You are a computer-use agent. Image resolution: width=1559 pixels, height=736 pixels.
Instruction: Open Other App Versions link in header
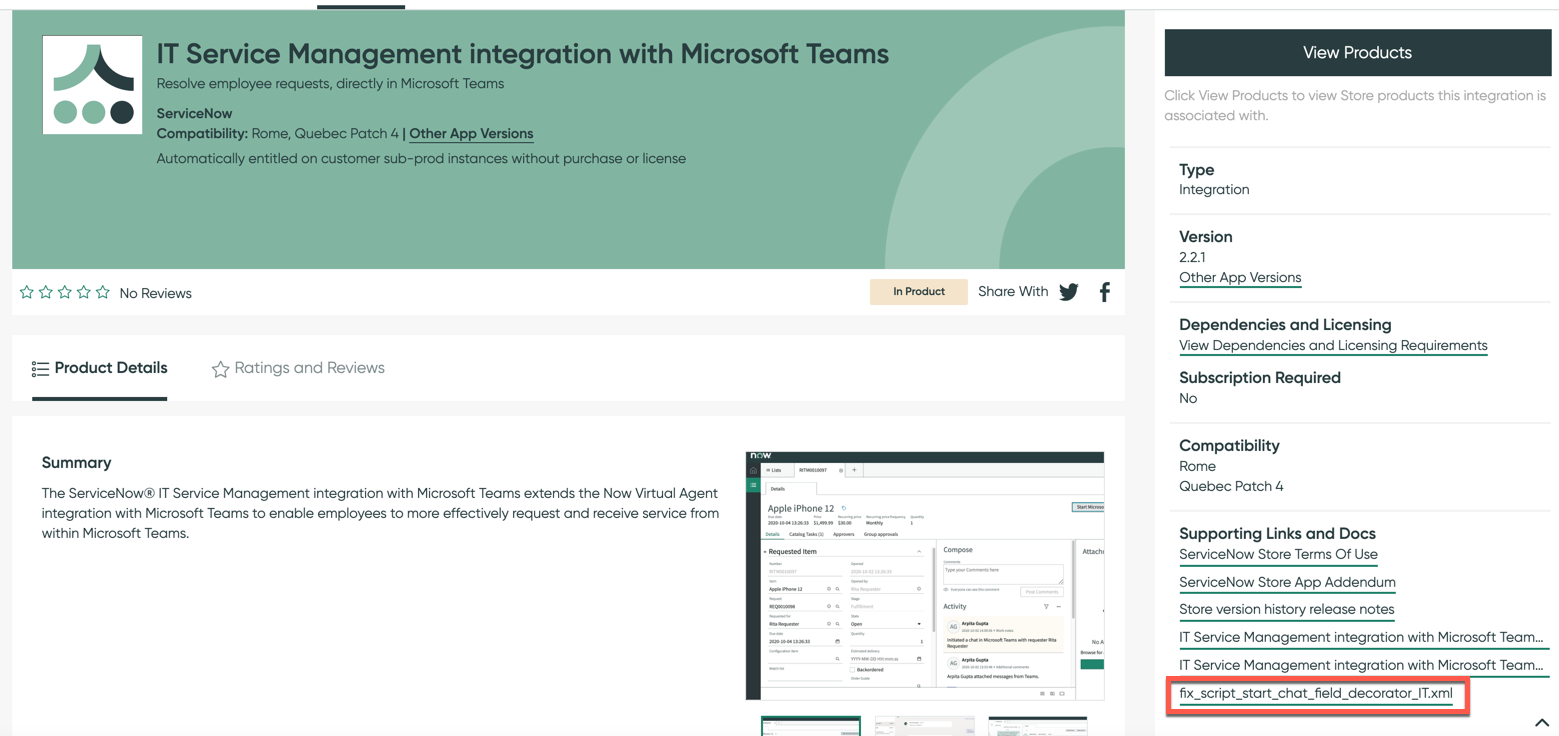[x=471, y=134]
